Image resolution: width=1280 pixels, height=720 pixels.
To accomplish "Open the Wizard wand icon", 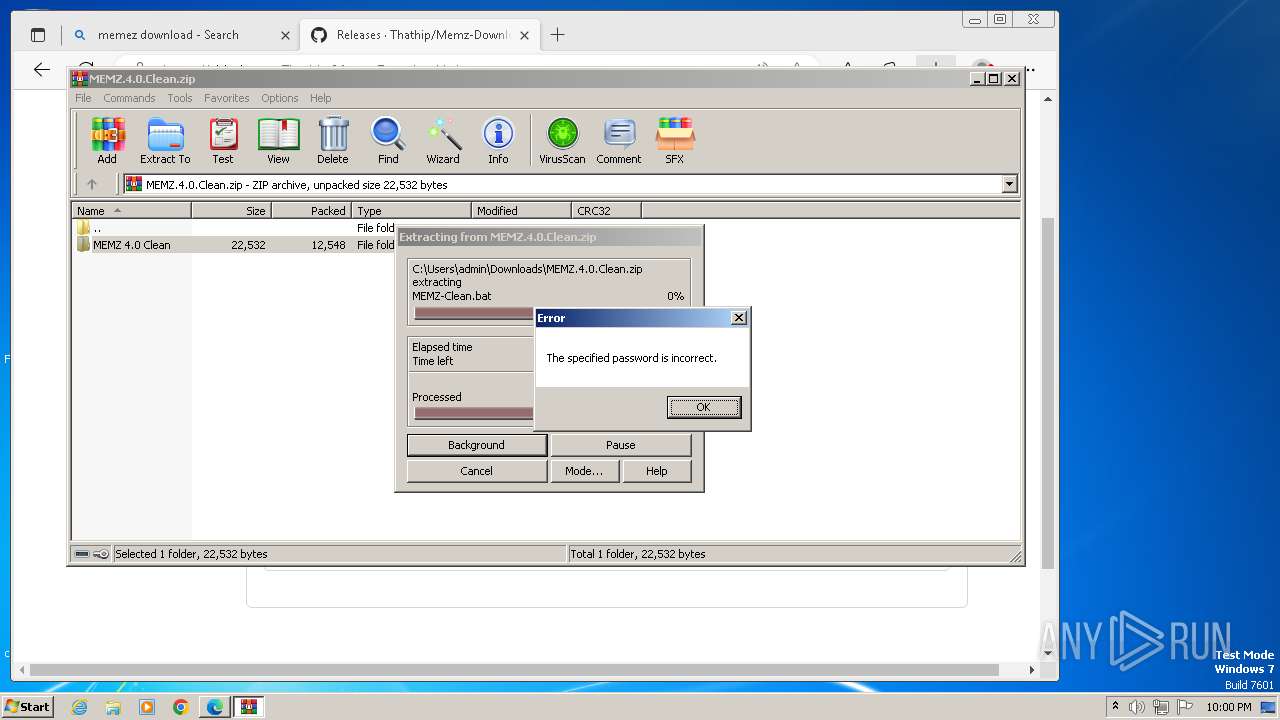I will pyautogui.click(x=443, y=140).
